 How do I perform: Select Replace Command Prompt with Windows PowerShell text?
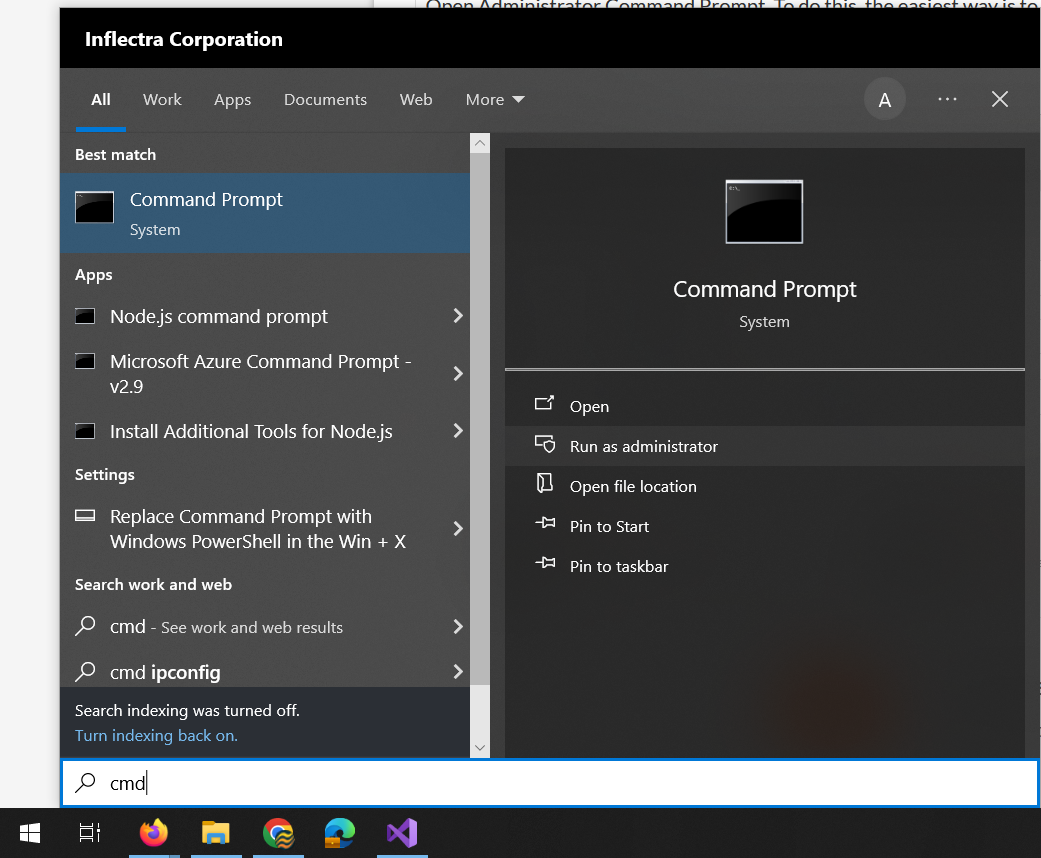tap(258, 529)
